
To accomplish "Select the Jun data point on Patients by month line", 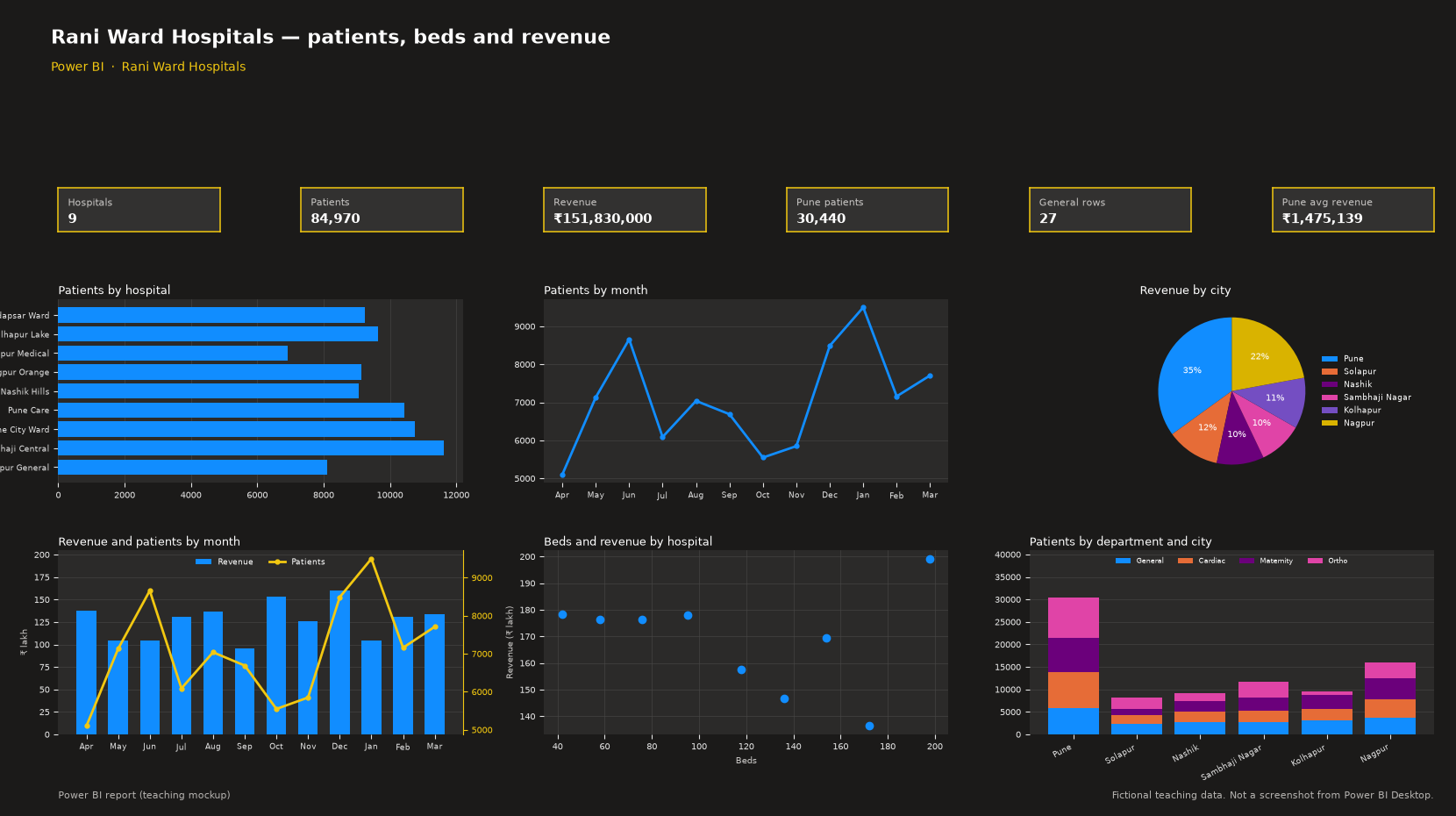I will point(629,340).
